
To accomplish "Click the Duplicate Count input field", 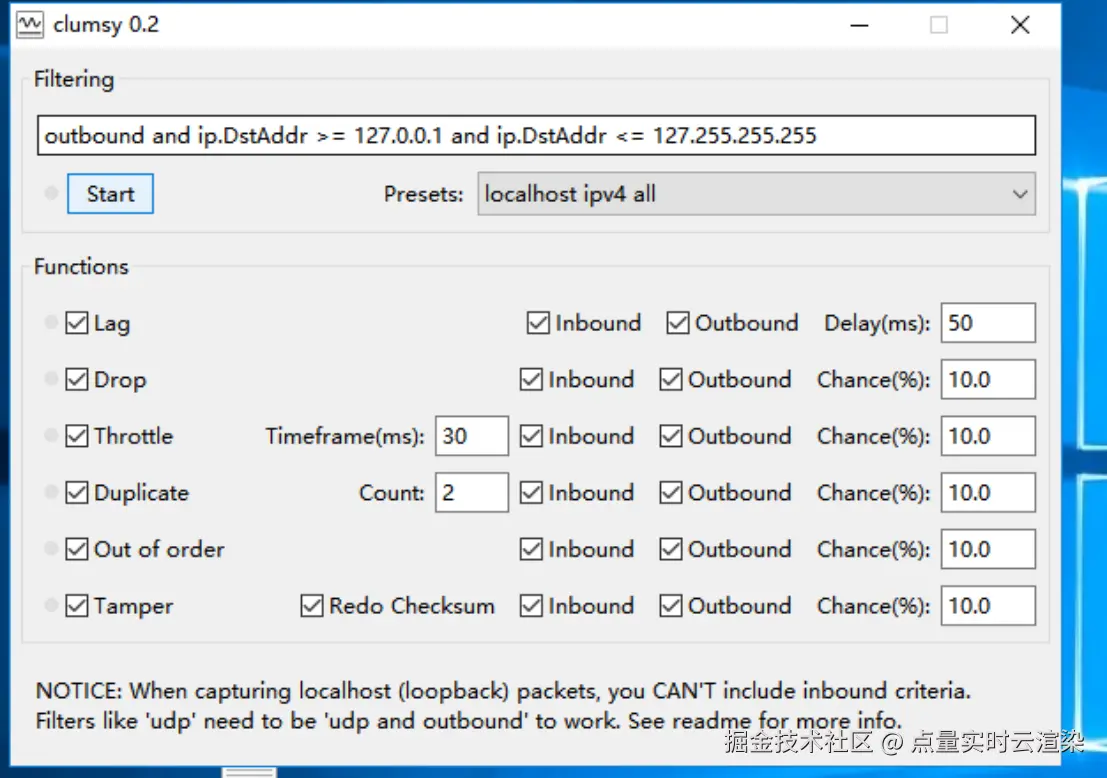I will [472, 493].
